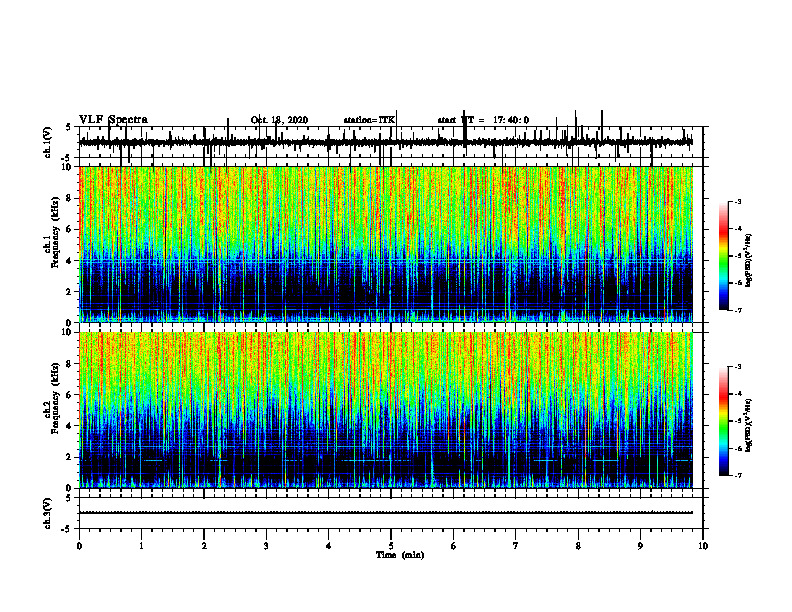This screenshot has width=792, height=612.
Task: Click the ch.2 "Frequency (kHz)" axis label
Action: [x=56, y=398]
